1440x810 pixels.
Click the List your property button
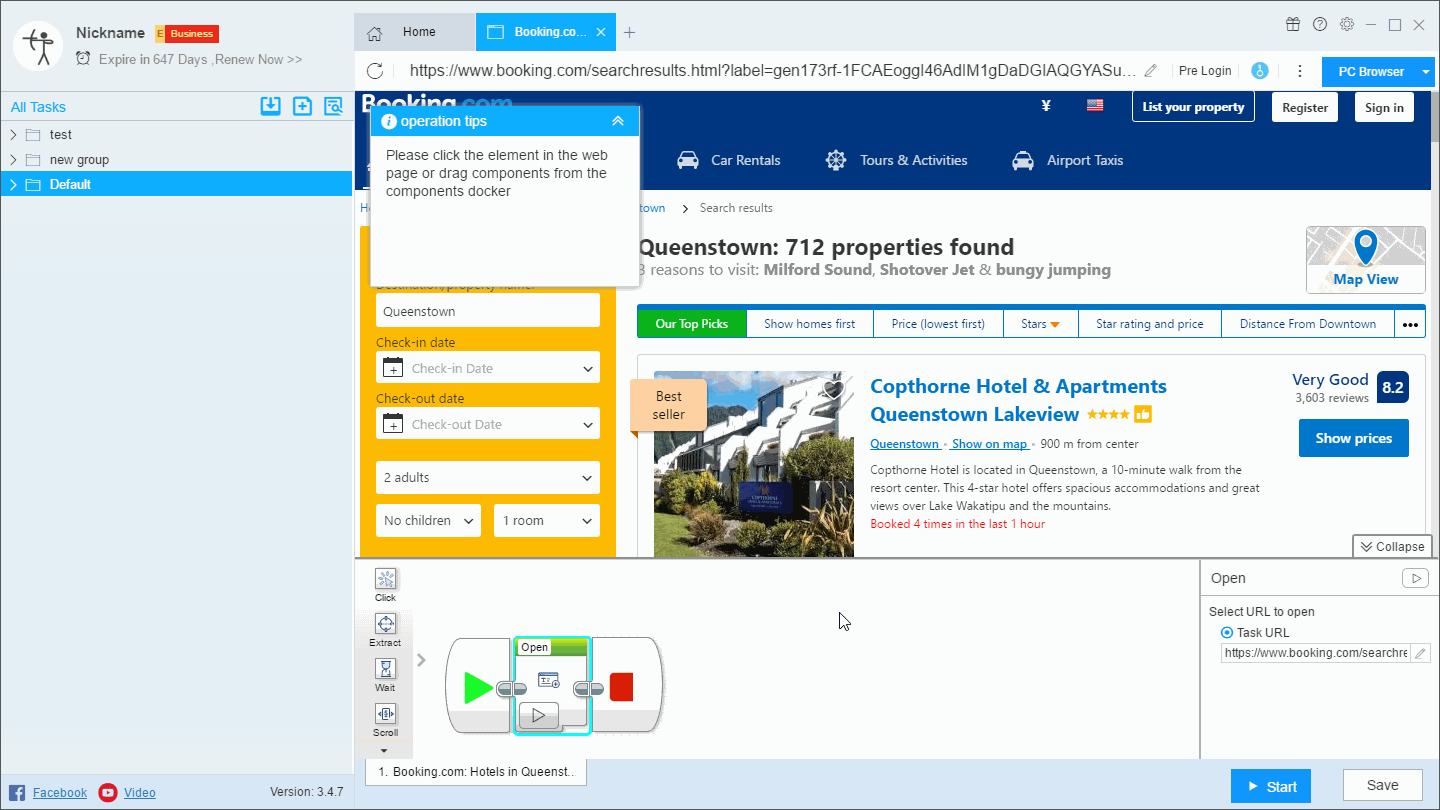click(x=1193, y=107)
